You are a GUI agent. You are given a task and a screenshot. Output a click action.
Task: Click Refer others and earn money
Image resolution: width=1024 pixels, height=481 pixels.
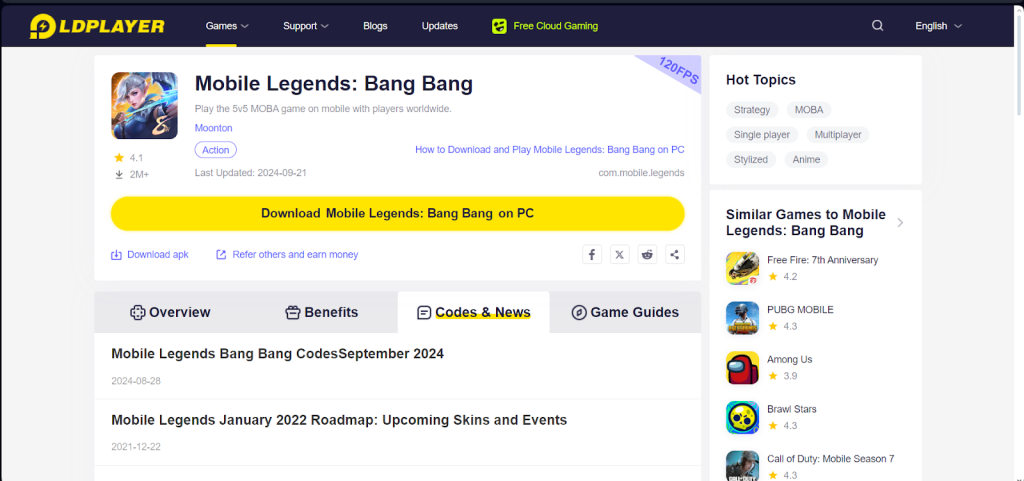[295, 255]
